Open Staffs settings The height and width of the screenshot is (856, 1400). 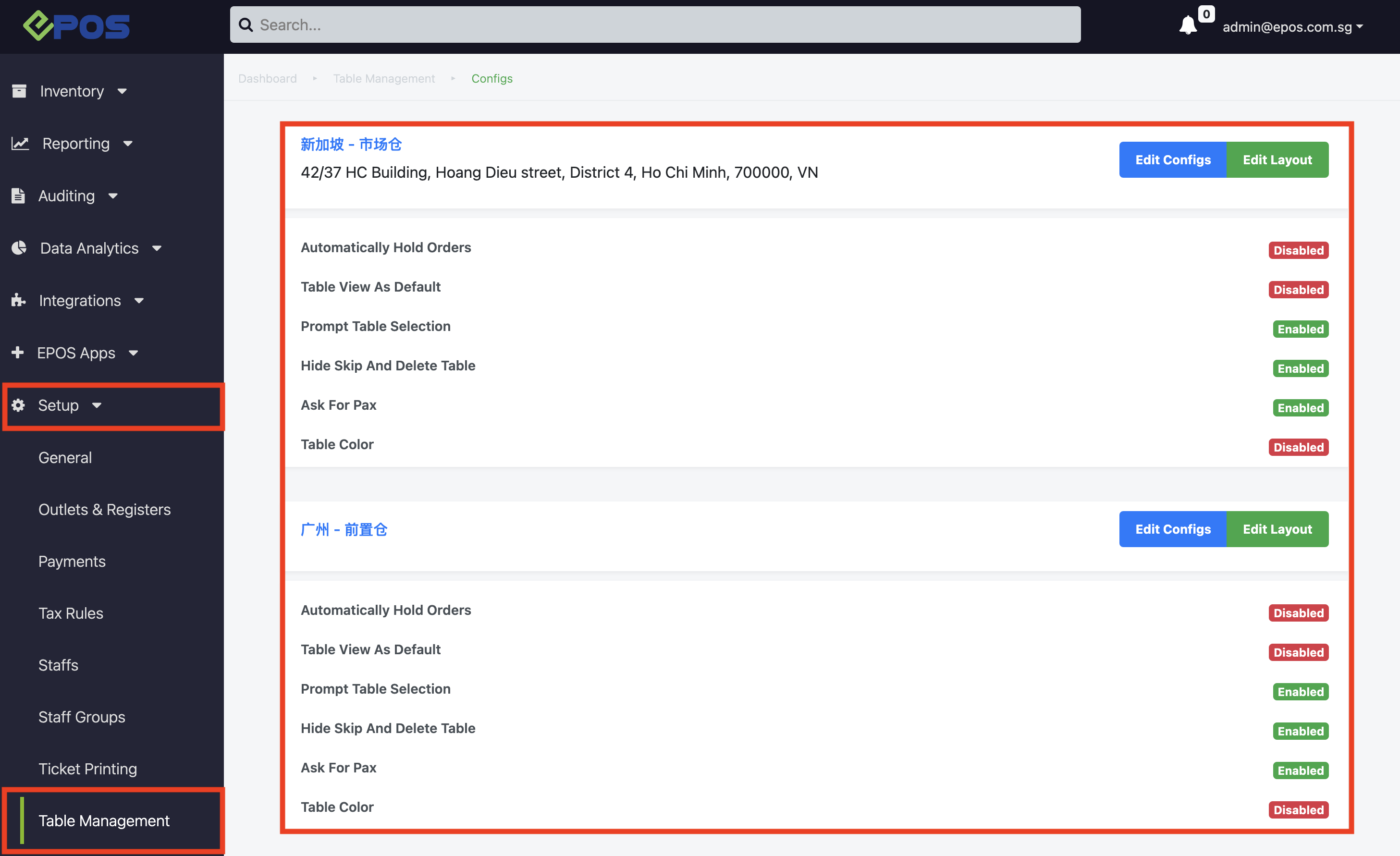[x=59, y=665]
